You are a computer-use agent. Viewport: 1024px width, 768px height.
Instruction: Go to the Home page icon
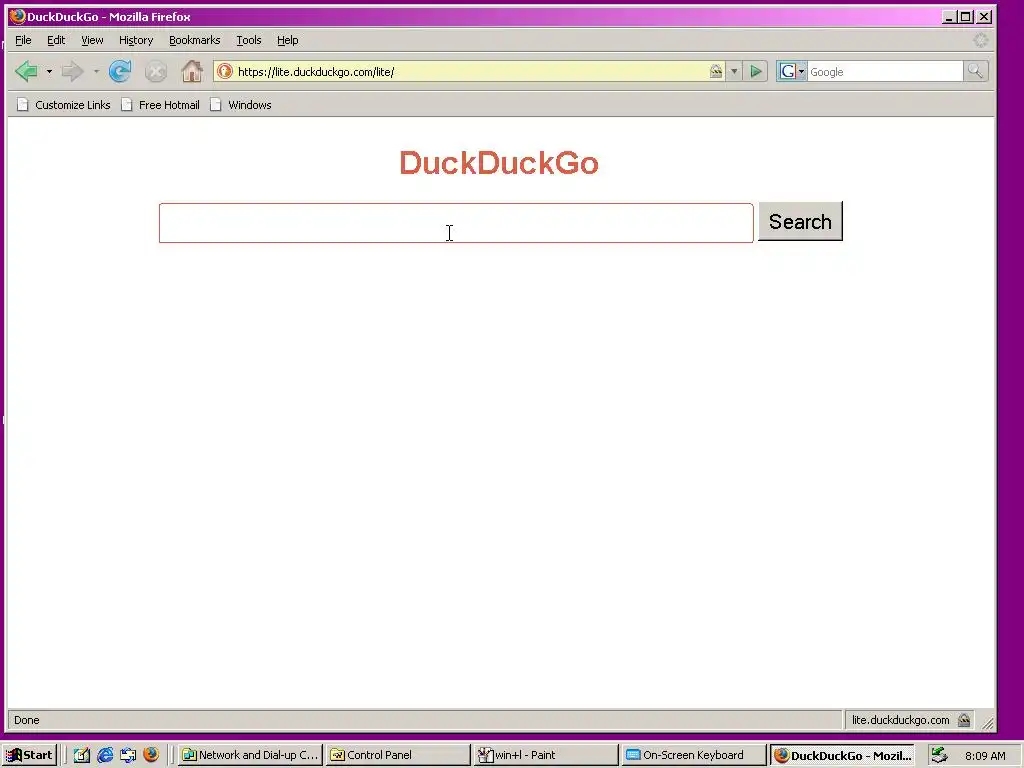click(192, 71)
